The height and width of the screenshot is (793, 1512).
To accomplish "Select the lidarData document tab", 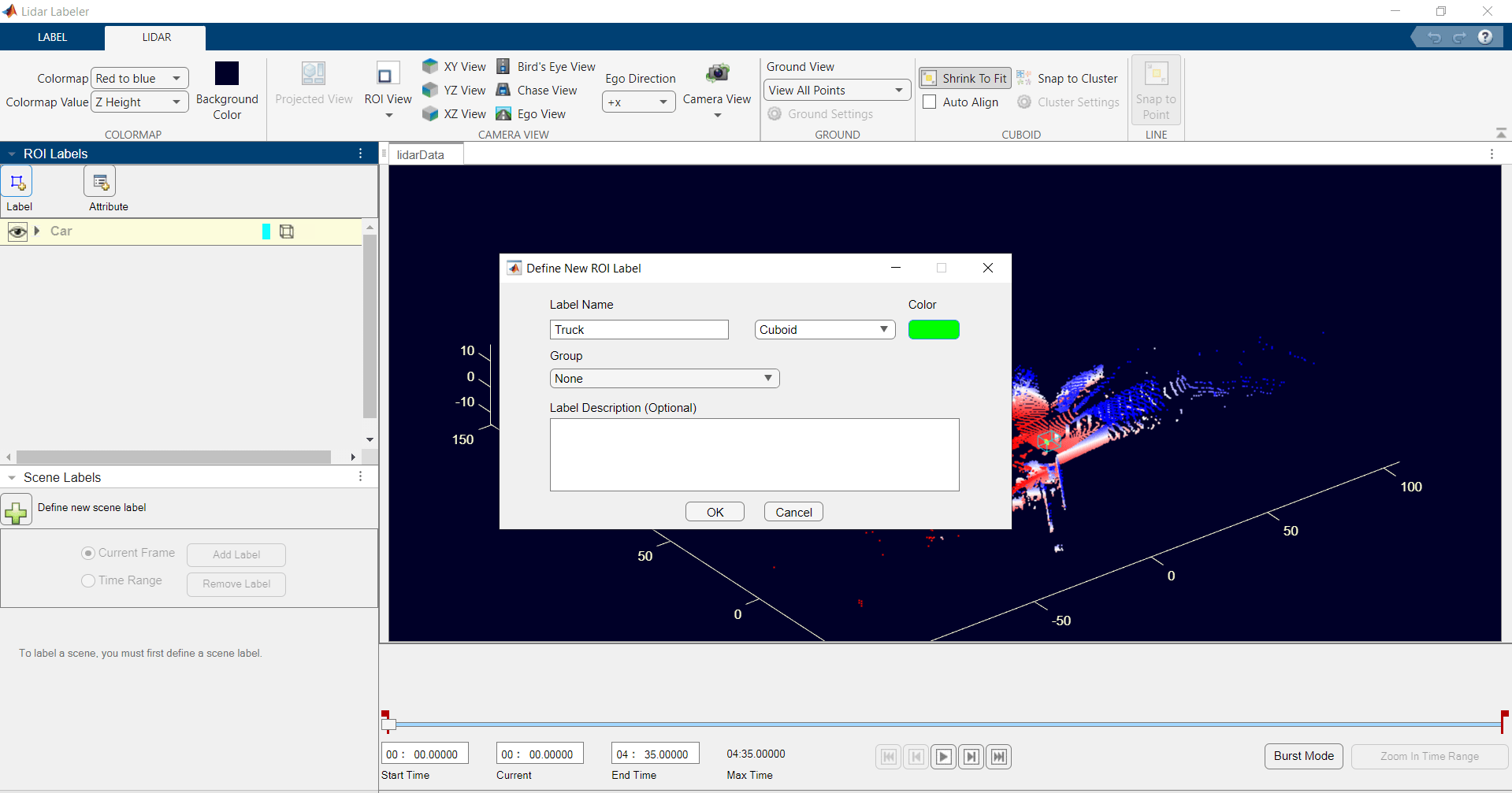I will [x=420, y=155].
